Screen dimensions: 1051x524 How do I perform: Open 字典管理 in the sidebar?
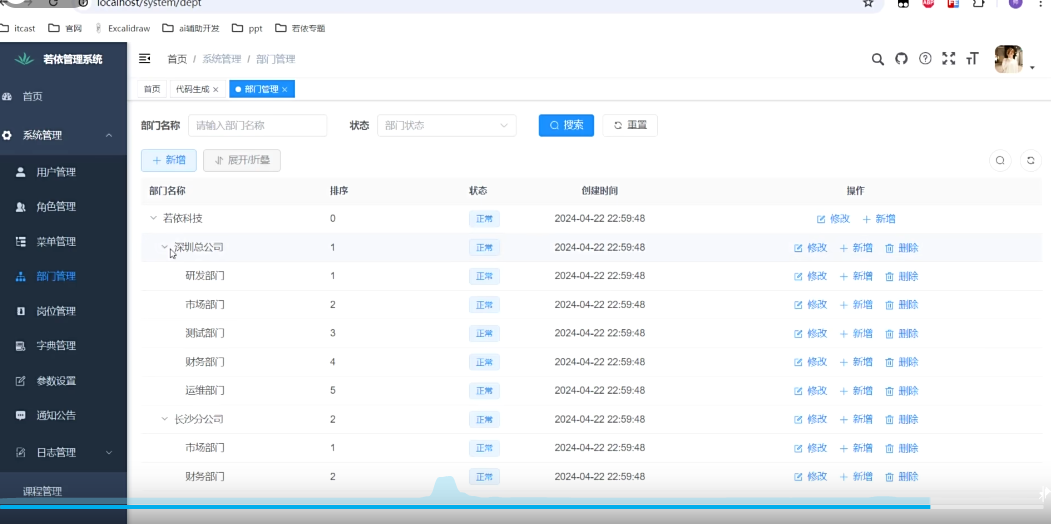[63, 346]
